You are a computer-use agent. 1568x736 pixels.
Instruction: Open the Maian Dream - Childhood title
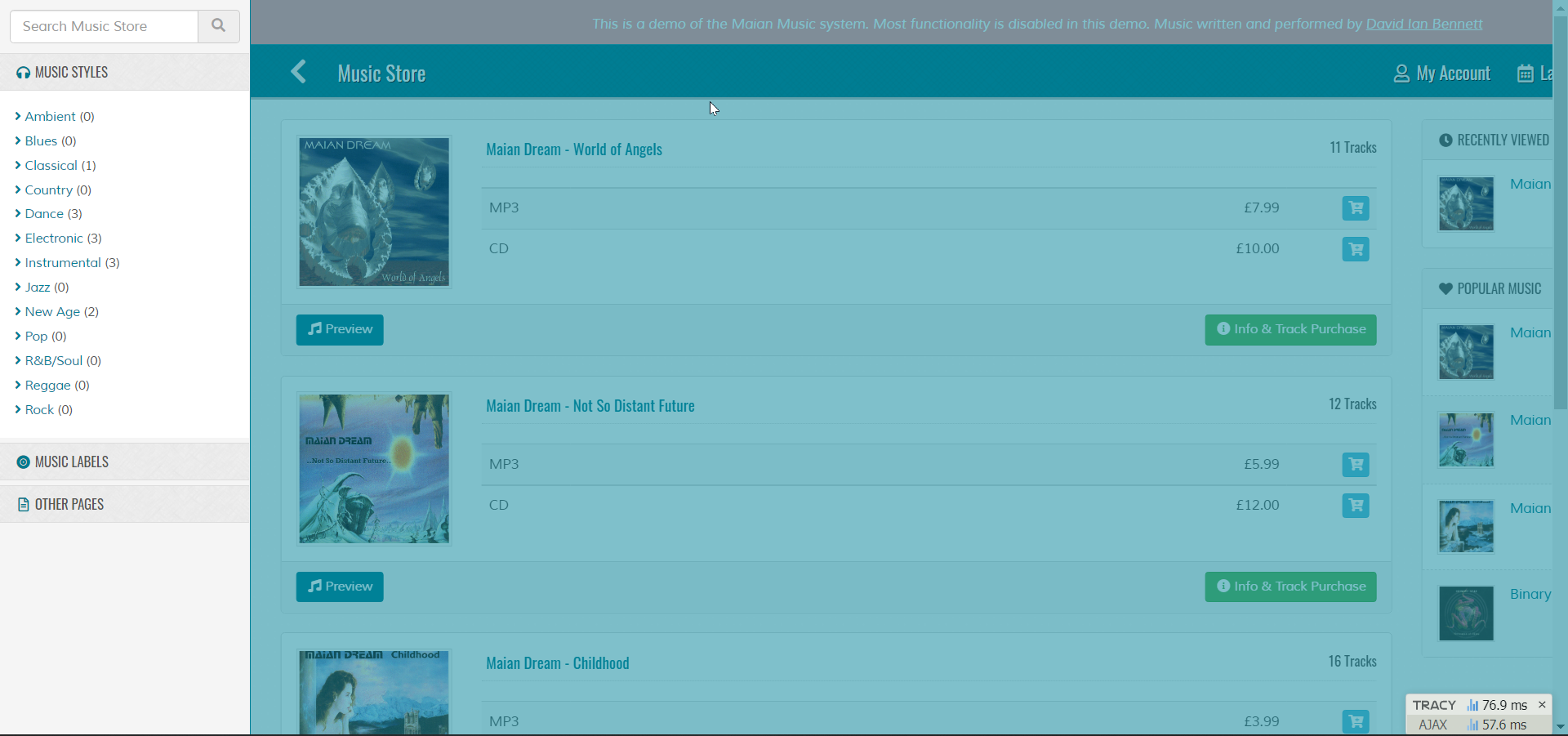tap(558, 663)
